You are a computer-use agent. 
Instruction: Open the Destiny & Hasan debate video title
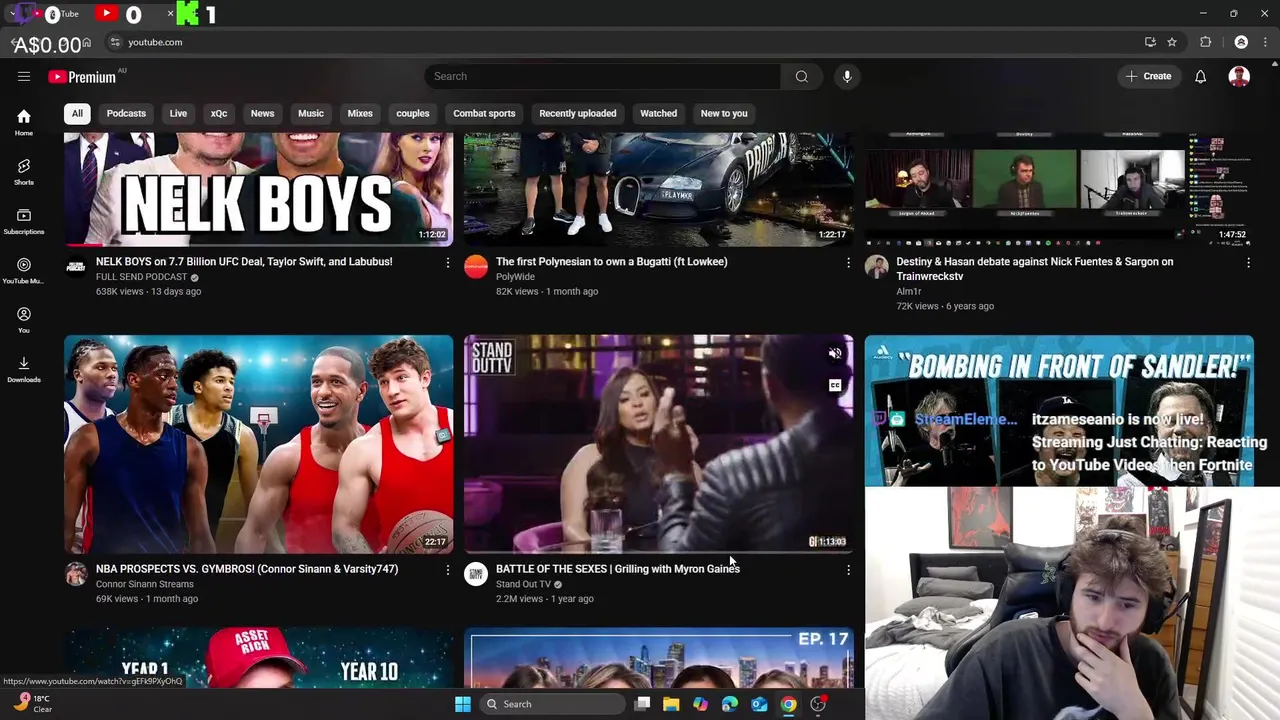[x=1035, y=269]
